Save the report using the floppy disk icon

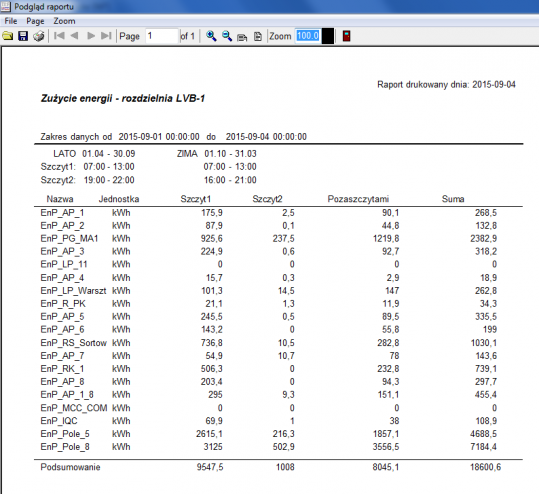point(23,36)
